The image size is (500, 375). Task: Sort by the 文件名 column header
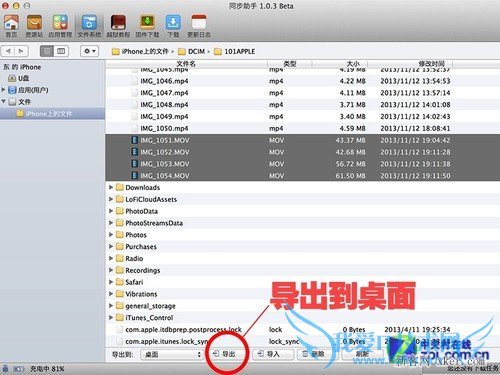tap(186, 64)
